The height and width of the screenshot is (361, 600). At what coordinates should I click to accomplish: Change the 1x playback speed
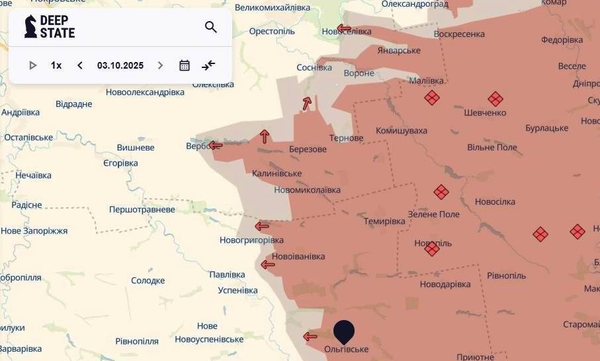[x=56, y=65]
